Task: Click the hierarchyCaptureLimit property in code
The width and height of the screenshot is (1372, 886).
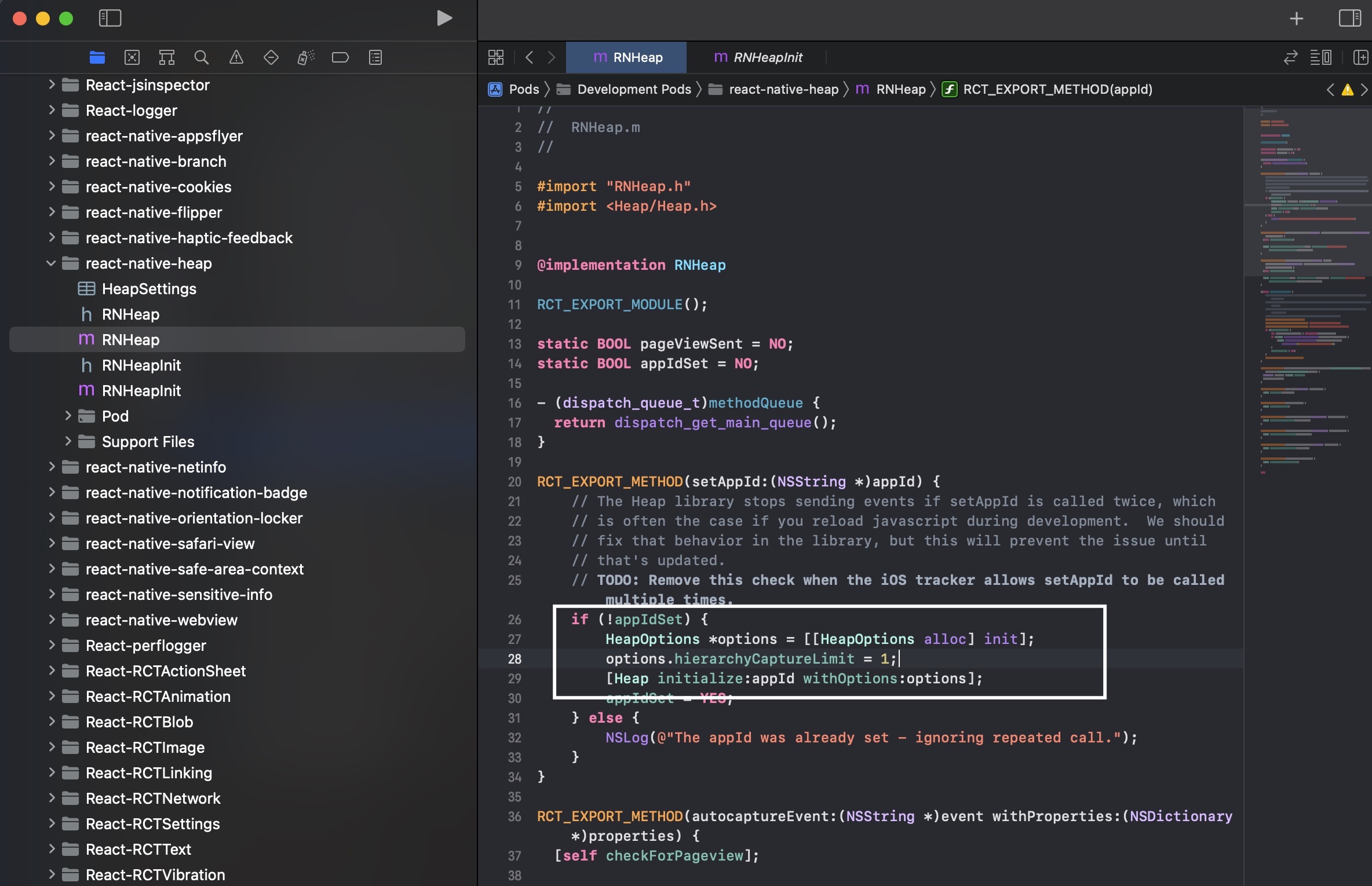Action: click(764, 659)
